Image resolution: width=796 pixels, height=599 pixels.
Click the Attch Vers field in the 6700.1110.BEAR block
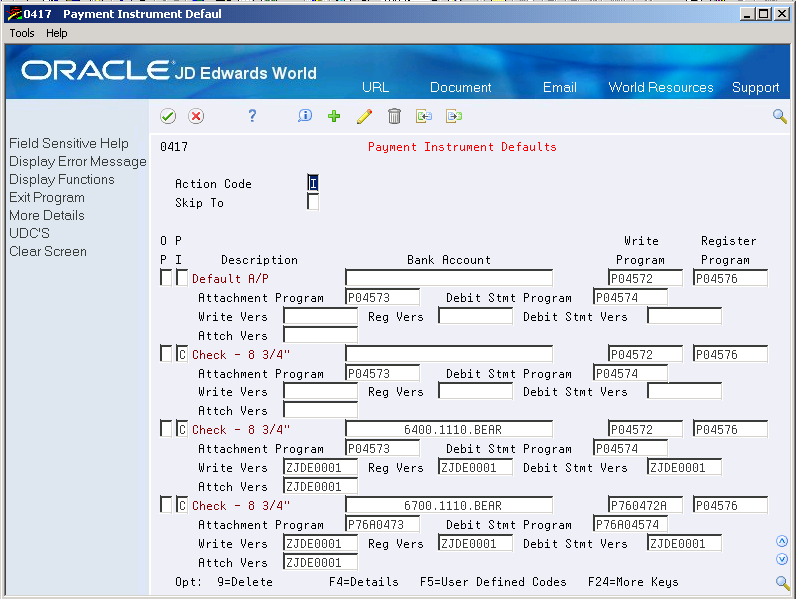pos(320,562)
